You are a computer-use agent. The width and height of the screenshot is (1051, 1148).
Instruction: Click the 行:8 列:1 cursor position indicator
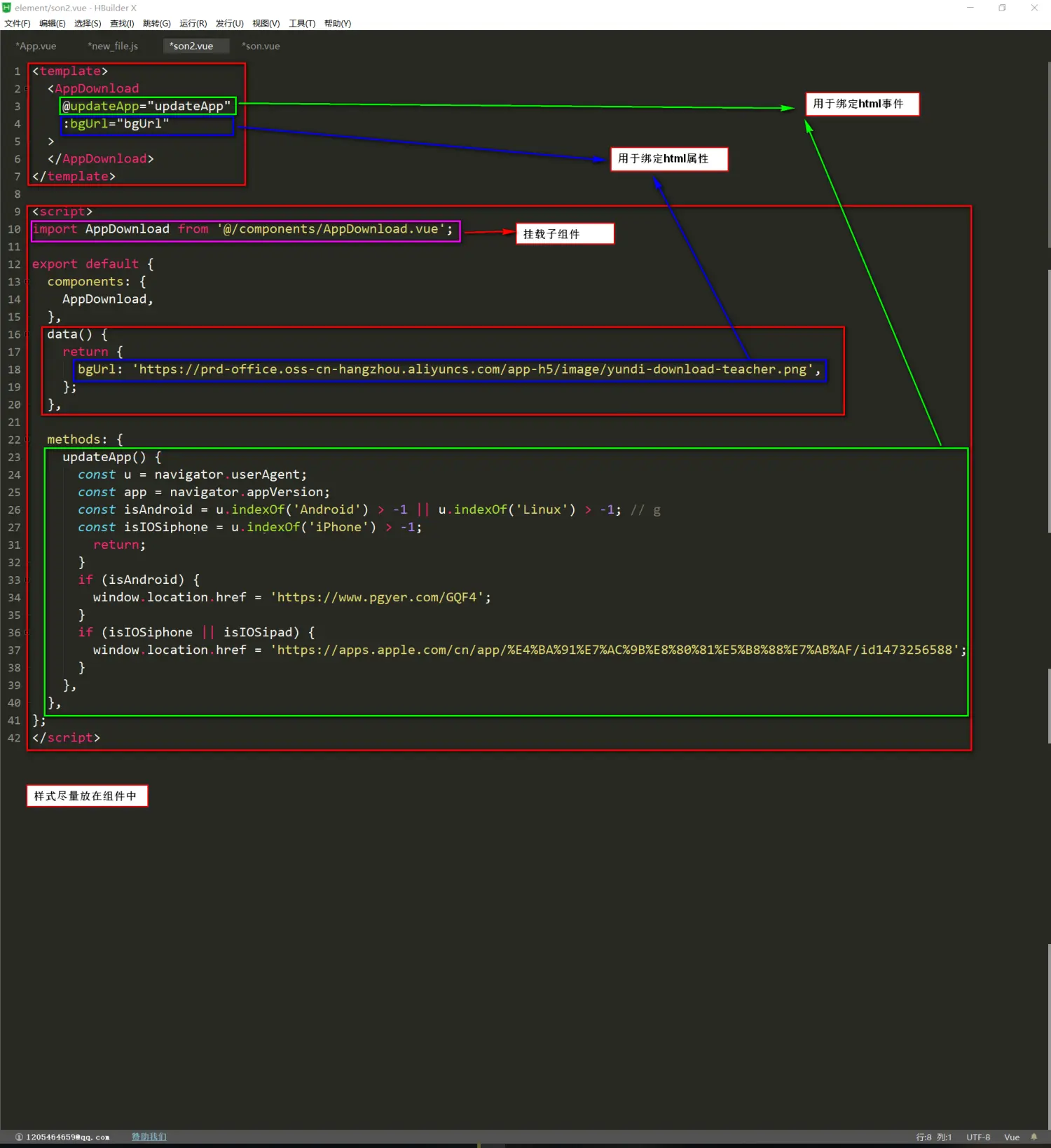[933, 1137]
